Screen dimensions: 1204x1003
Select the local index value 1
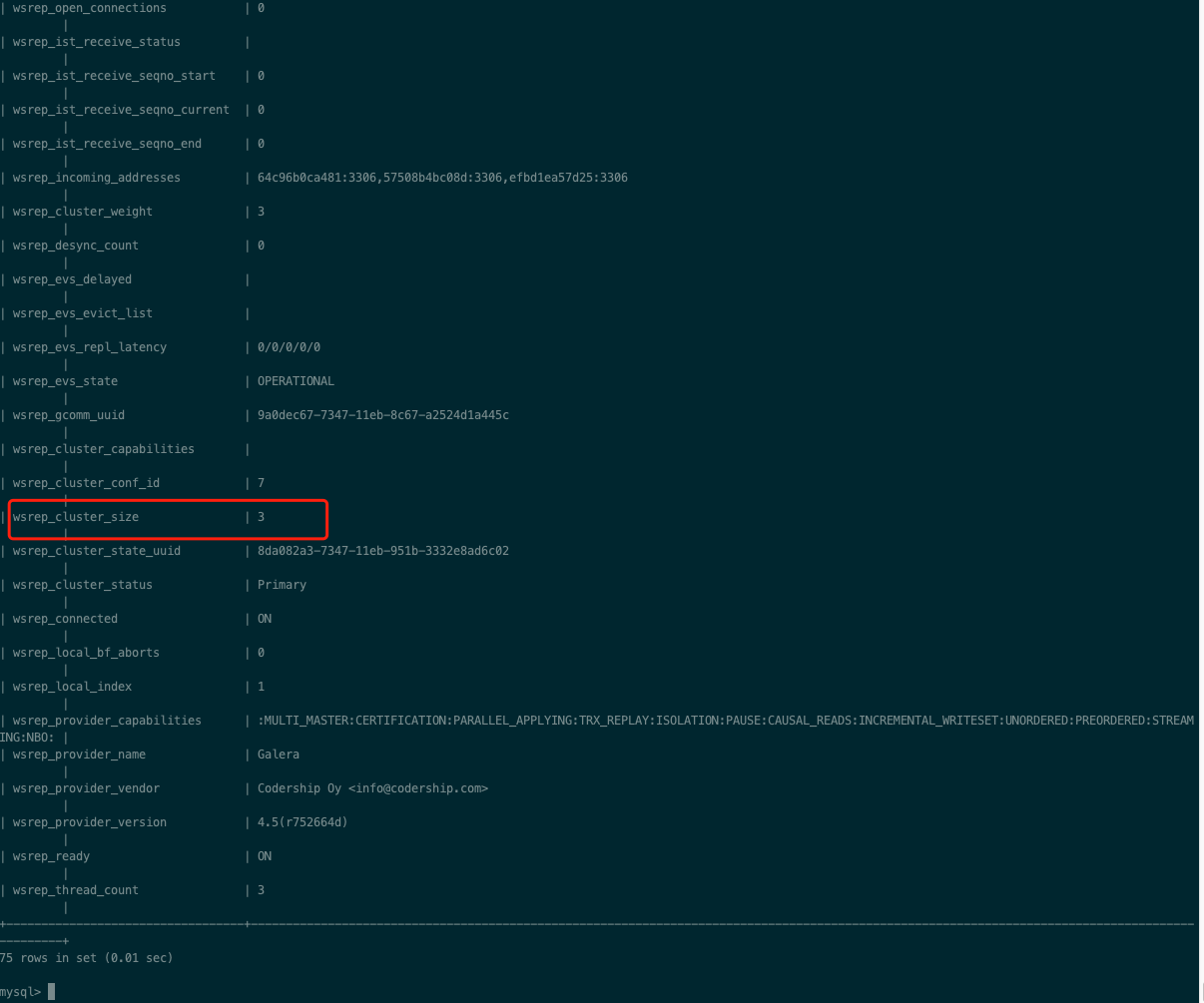[261, 687]
